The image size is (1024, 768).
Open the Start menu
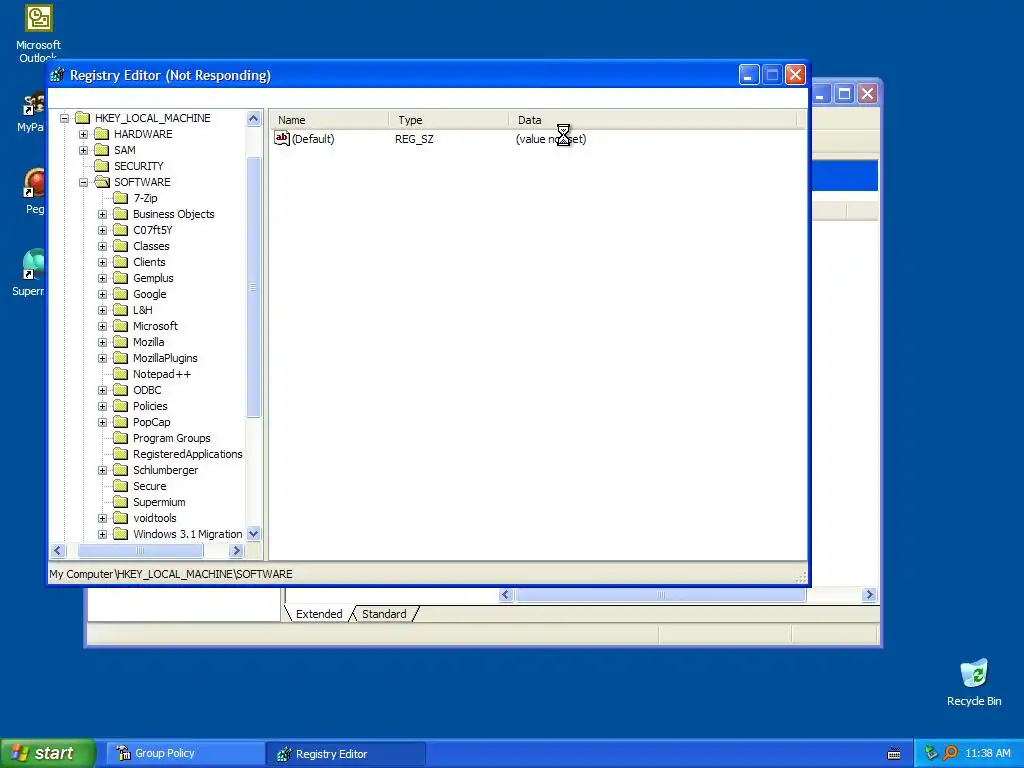[48, 753]
